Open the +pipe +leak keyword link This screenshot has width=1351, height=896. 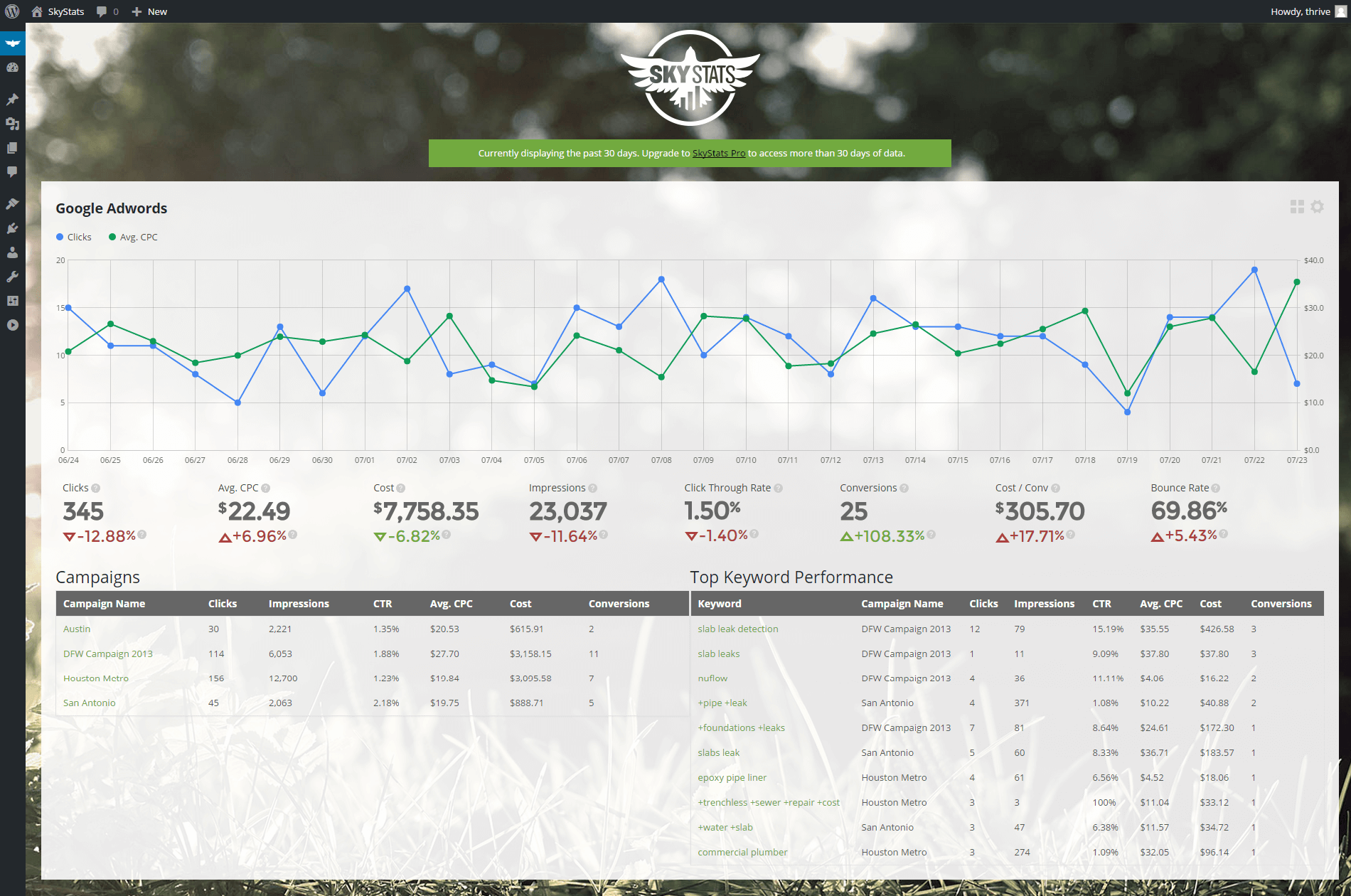[x=722, y=703]
